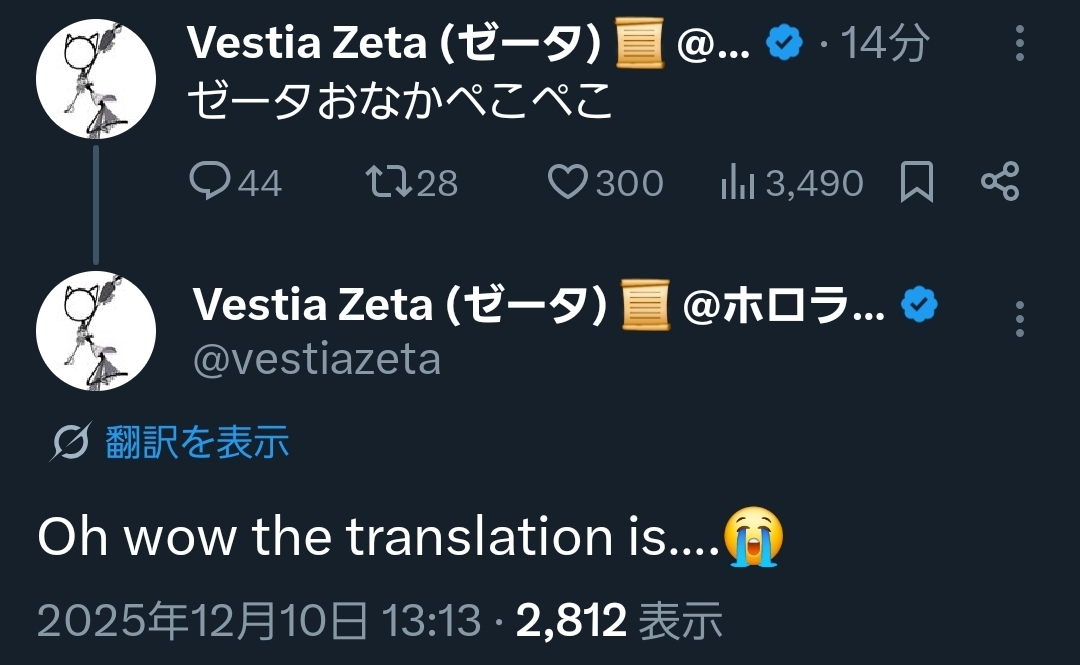The width and height of the screenshot is (1080, 665).
Task: Click the 2025年12月10日 13:13 date
Action: [260, 622]
